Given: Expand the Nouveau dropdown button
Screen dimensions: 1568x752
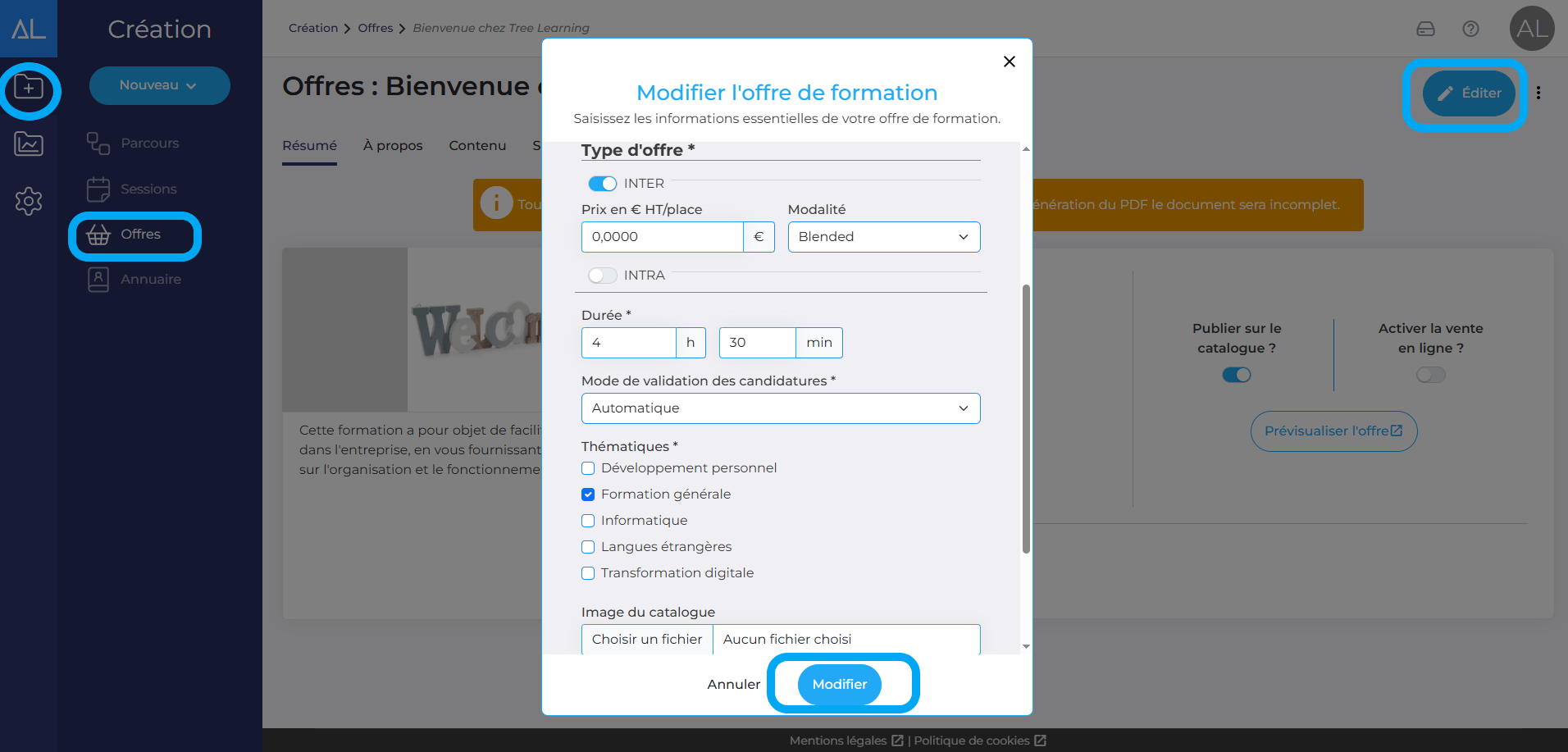Looking at the screenshot, I should pos(159,85).
